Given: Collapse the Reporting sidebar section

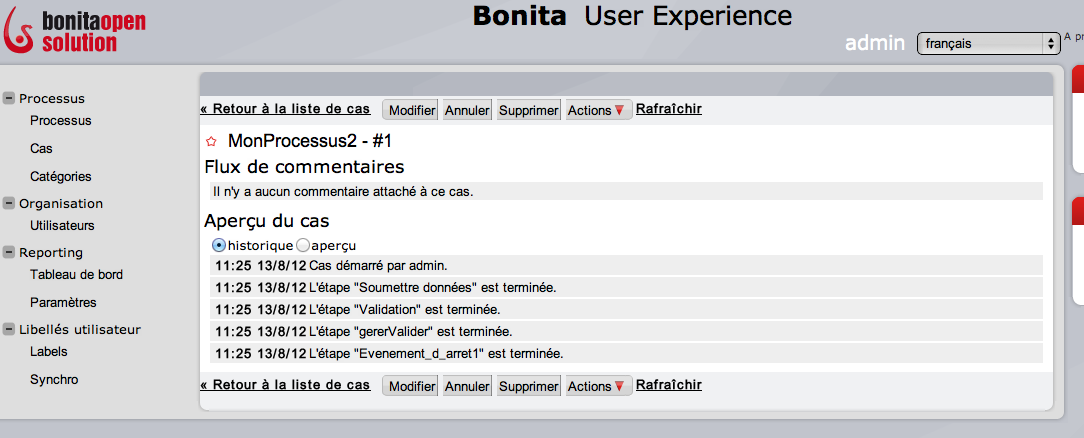Looking at the screenshot, I should click(9, 252).
